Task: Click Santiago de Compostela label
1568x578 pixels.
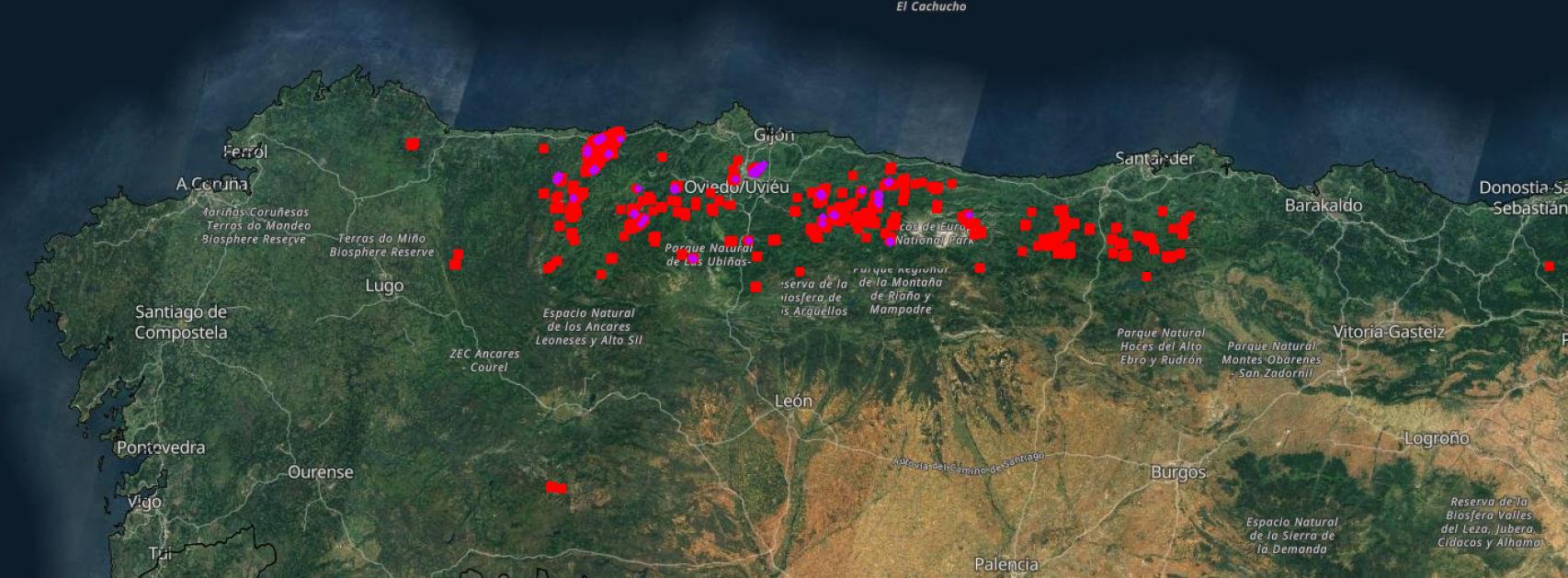Action: (x=181, y=323)
